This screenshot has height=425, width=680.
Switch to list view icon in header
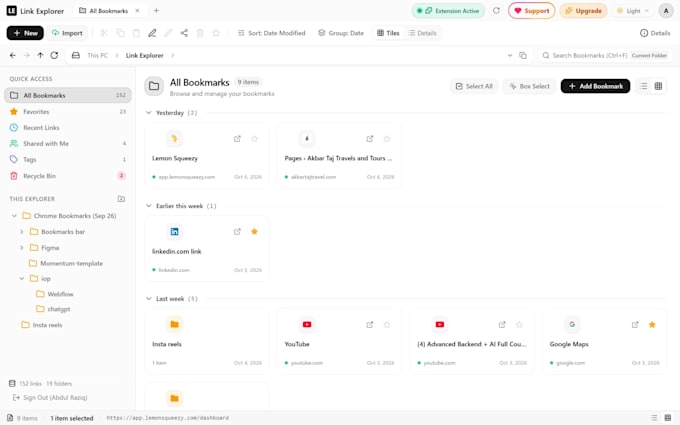click(x=644, y=86)
